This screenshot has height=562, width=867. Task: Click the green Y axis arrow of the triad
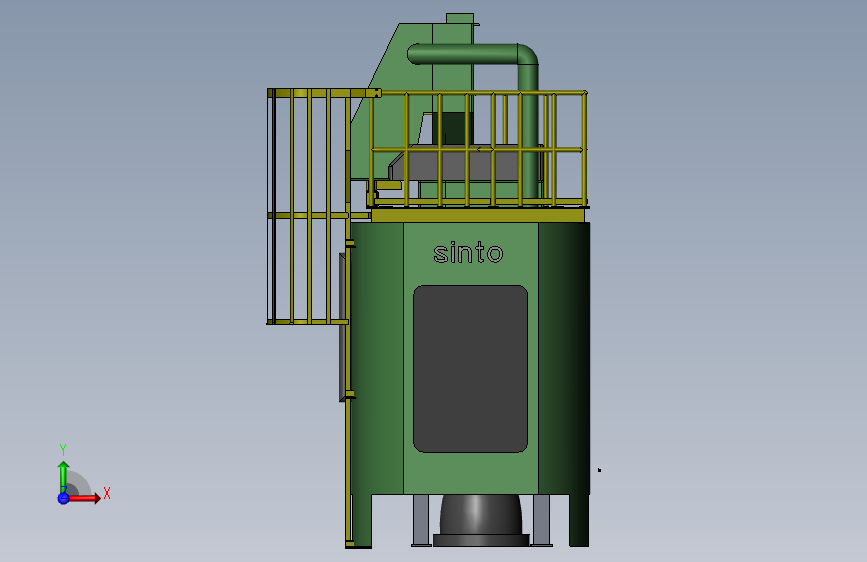63,476
